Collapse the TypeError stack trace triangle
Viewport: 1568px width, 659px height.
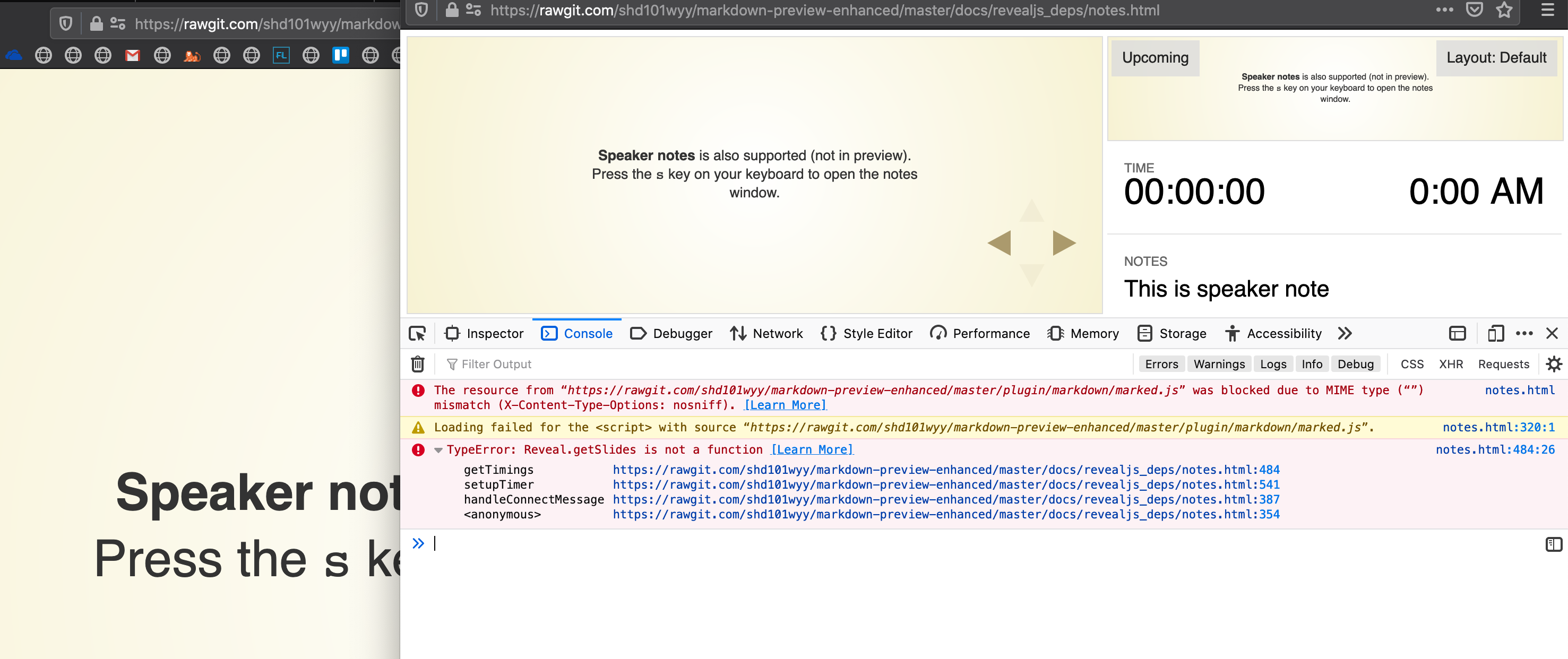point(440,449)
